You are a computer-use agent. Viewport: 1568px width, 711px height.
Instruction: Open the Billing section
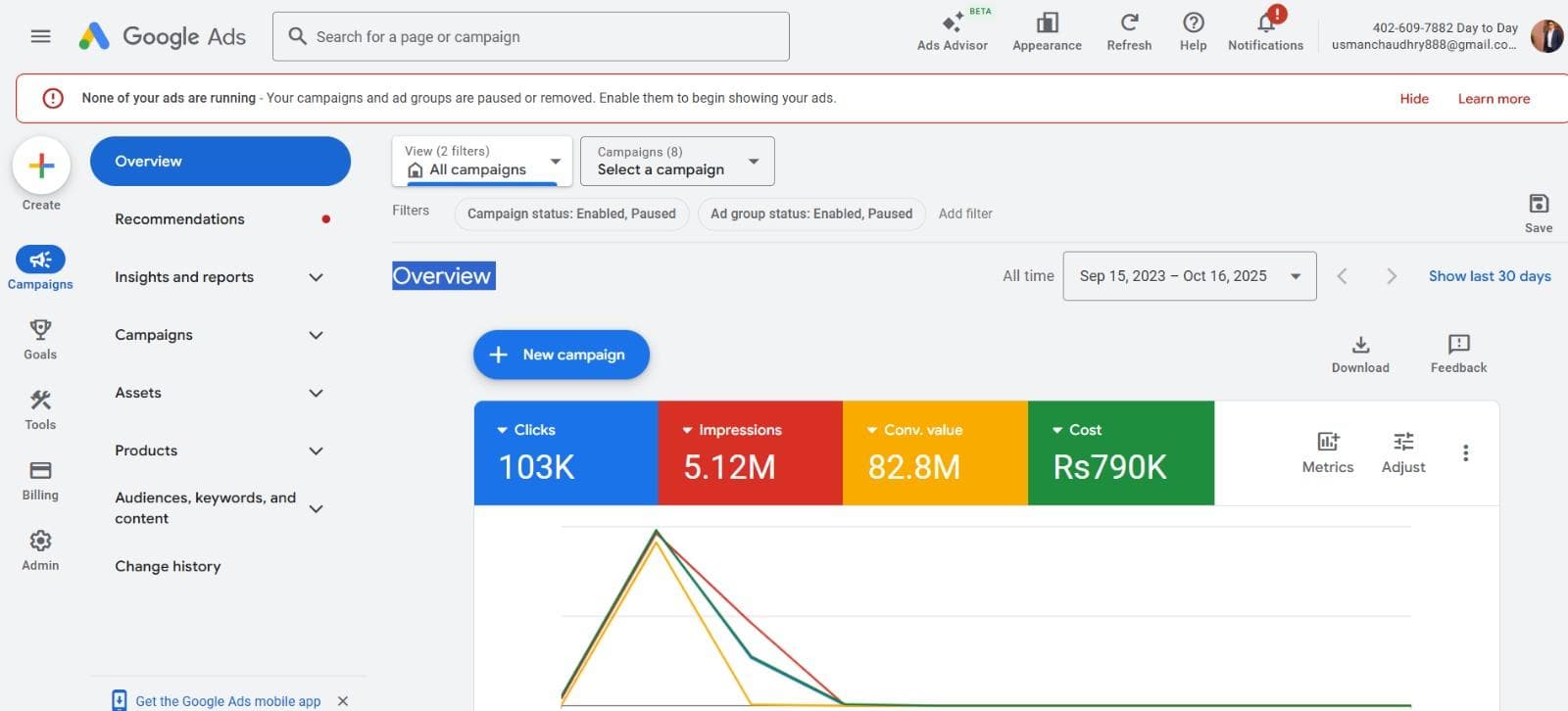click(x=40, y=480)
